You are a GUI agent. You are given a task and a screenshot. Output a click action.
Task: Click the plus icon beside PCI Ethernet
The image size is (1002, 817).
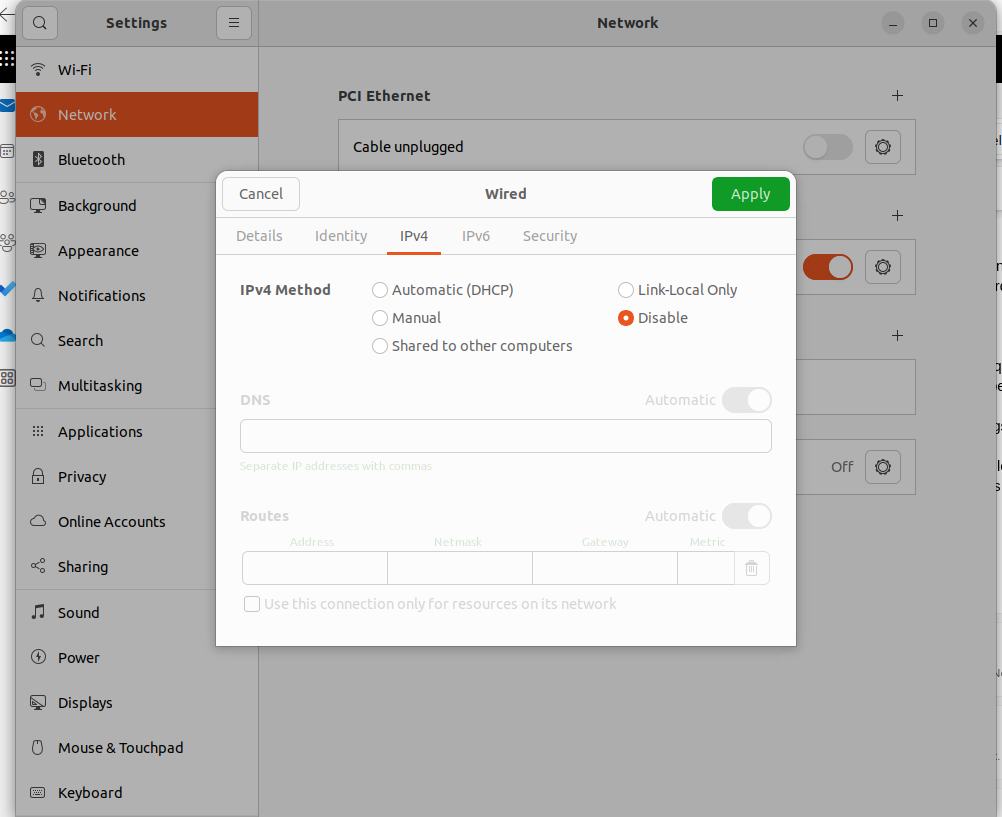(x=897, y=96)
